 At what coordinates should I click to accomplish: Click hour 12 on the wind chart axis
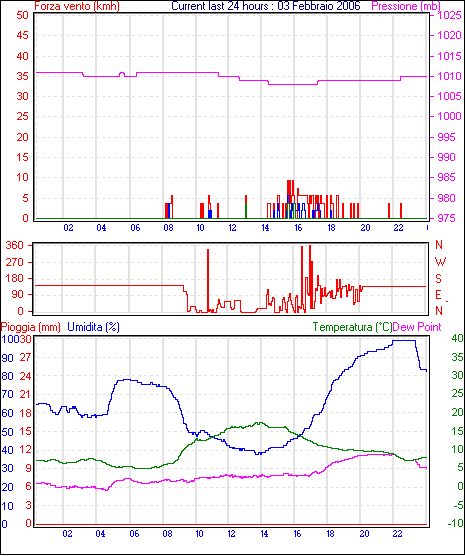click(x=232, y=228)
